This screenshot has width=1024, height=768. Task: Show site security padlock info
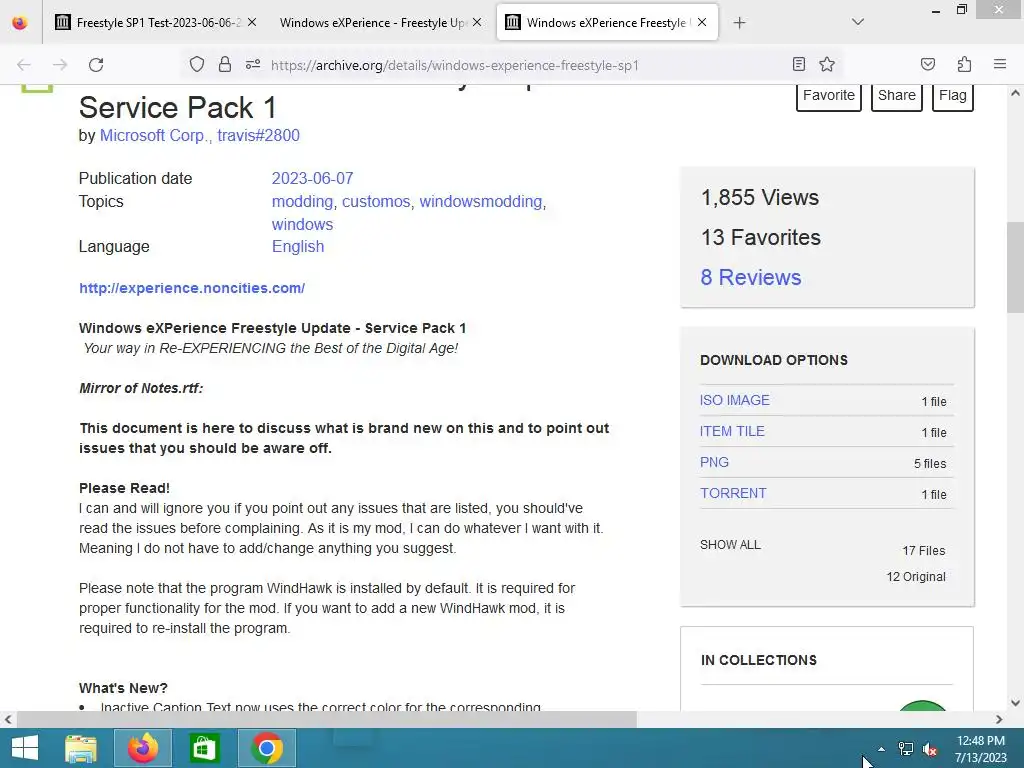point(225,64)
